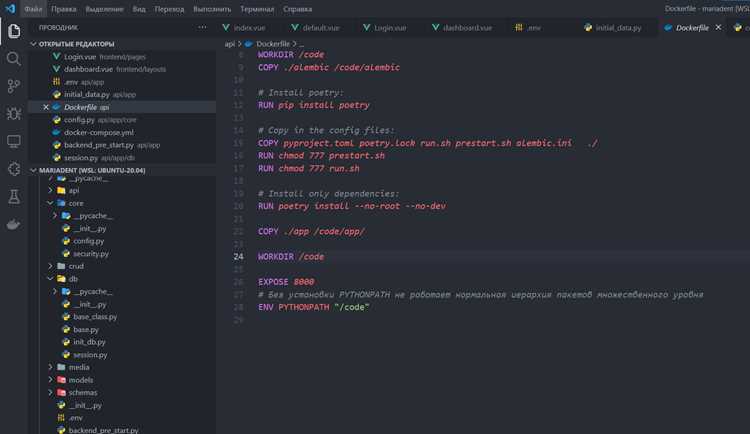750x434 pixels.
Task: Expand the crud folder
Action: [x=50, y=266]
